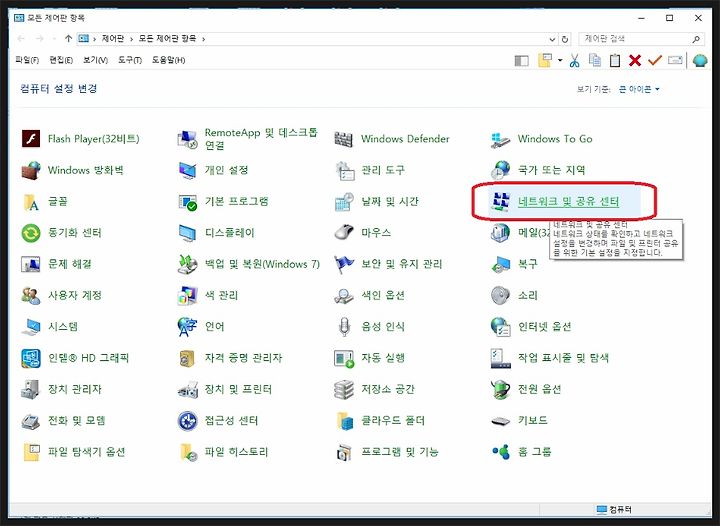This screenshot has height=526, width=720.
Task: Click the 프로그램 및 기능 icon
Action: (x=344, y=452)
